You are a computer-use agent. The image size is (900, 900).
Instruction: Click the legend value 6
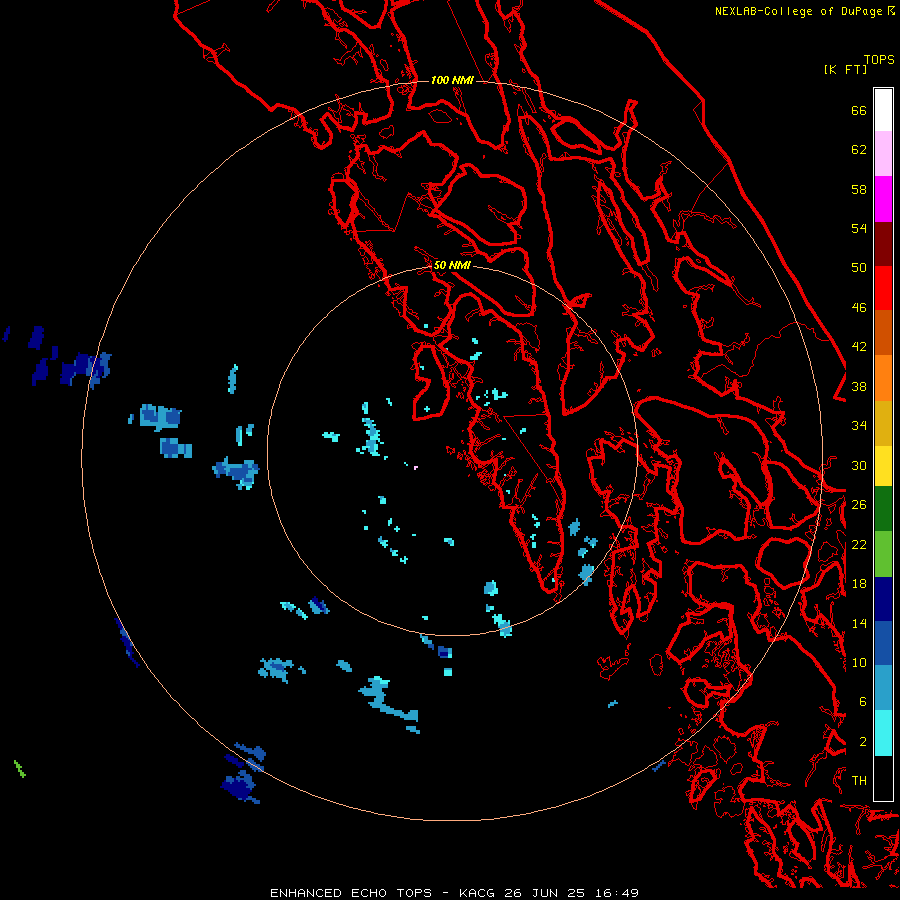[x=863, y=702]
